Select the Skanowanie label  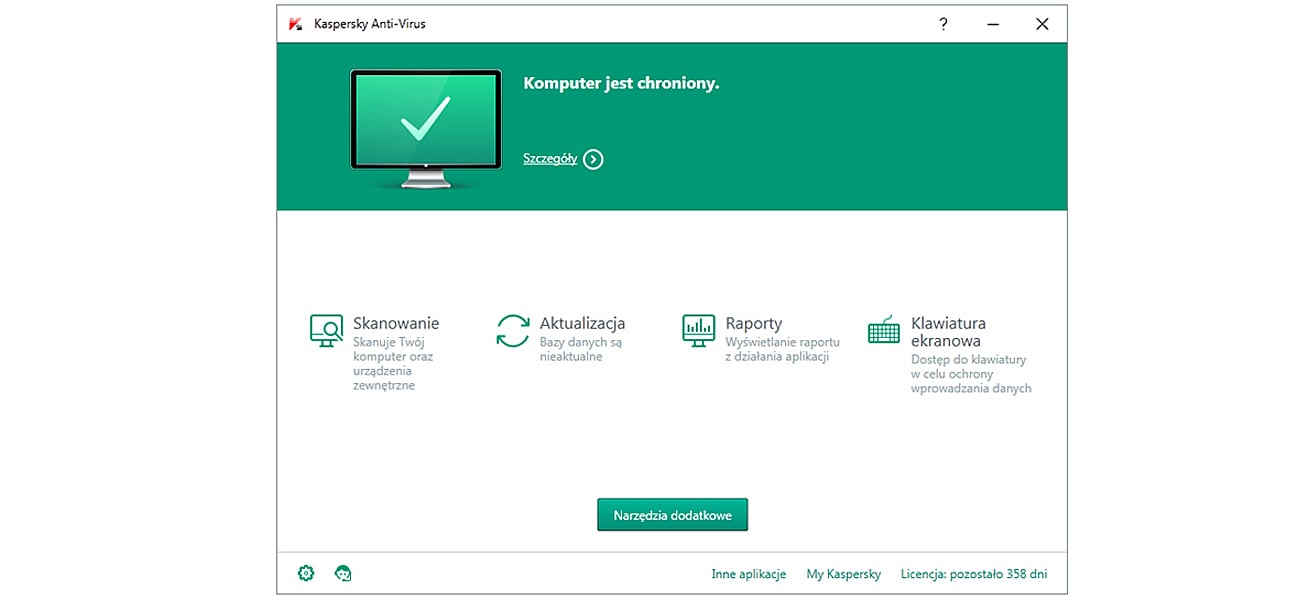(x=396, y=323)
